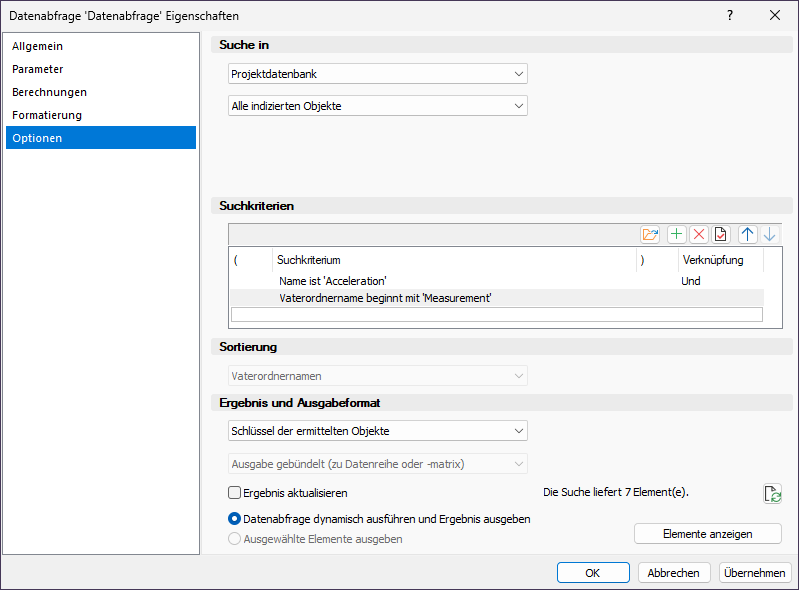This screenshot has width=799, height=590.
Task: Enable the 'Ergebnis aktualisieren' checkbox
Action: tap(235, 493)
